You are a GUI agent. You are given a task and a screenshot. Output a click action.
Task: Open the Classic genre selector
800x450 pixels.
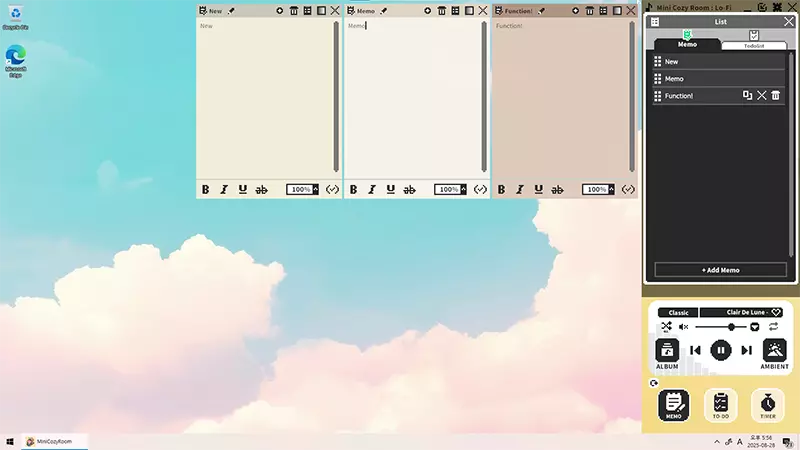point(678,312)
